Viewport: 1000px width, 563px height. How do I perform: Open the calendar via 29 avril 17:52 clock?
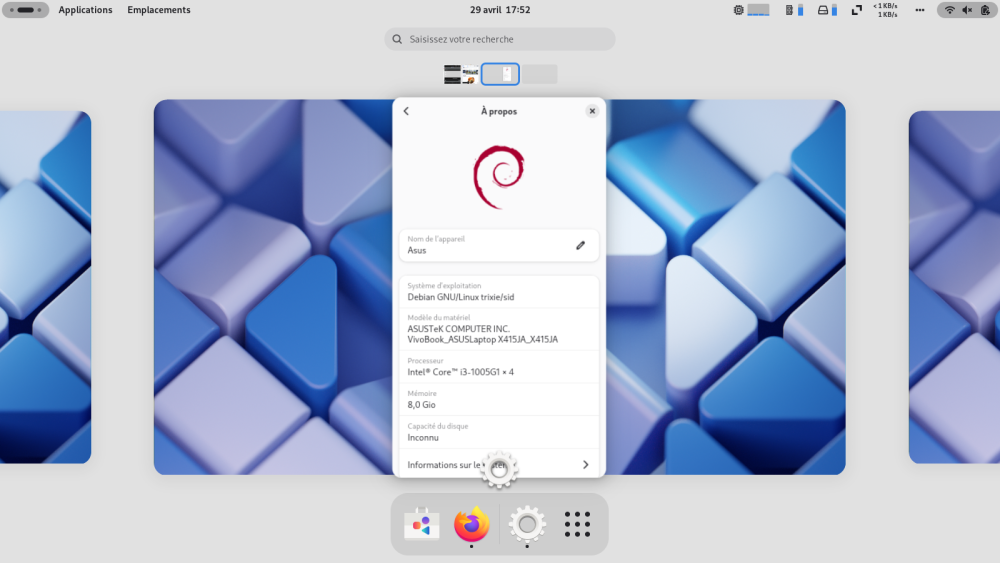click(500, 10)
